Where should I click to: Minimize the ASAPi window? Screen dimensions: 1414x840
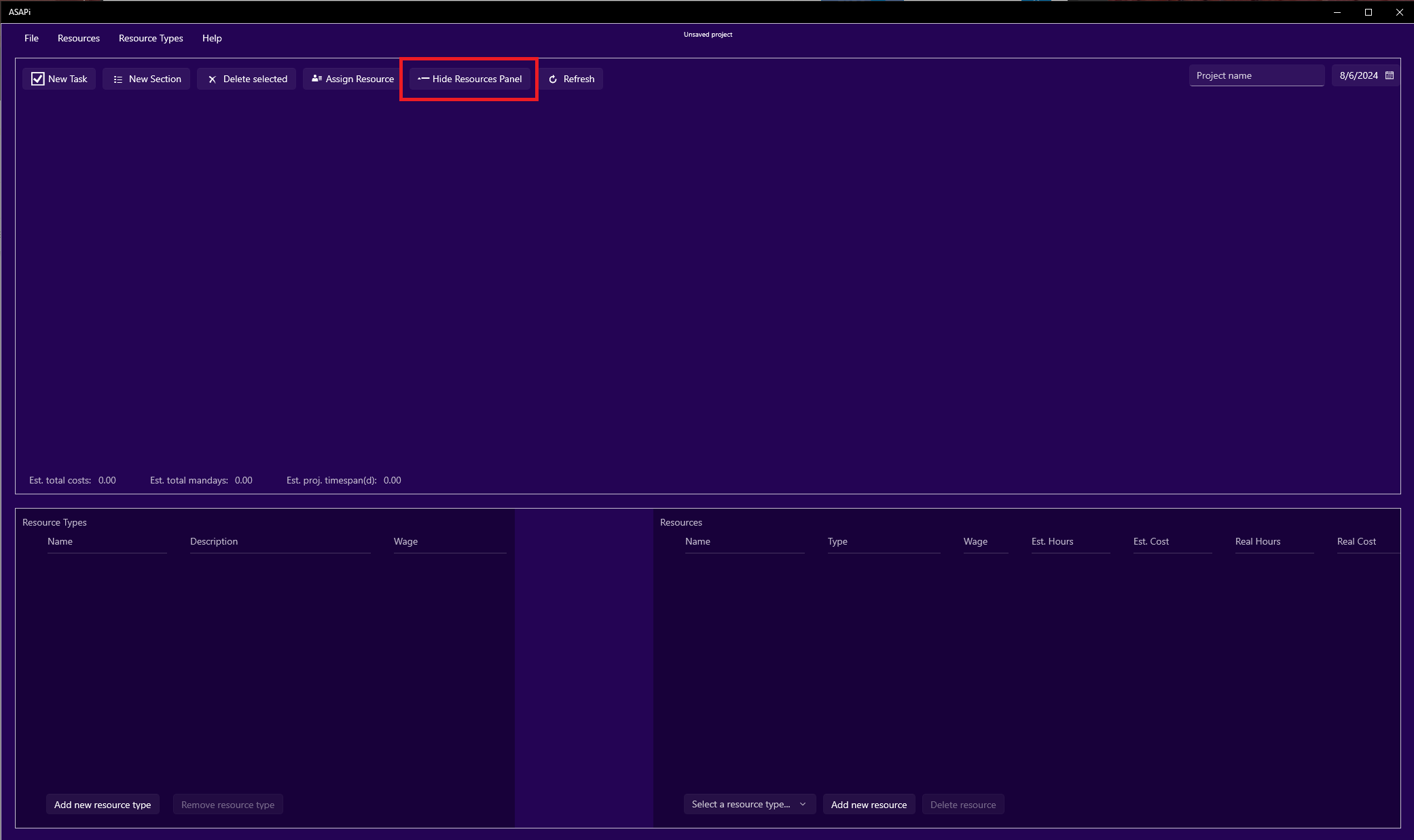click(x=1337, y=12)
